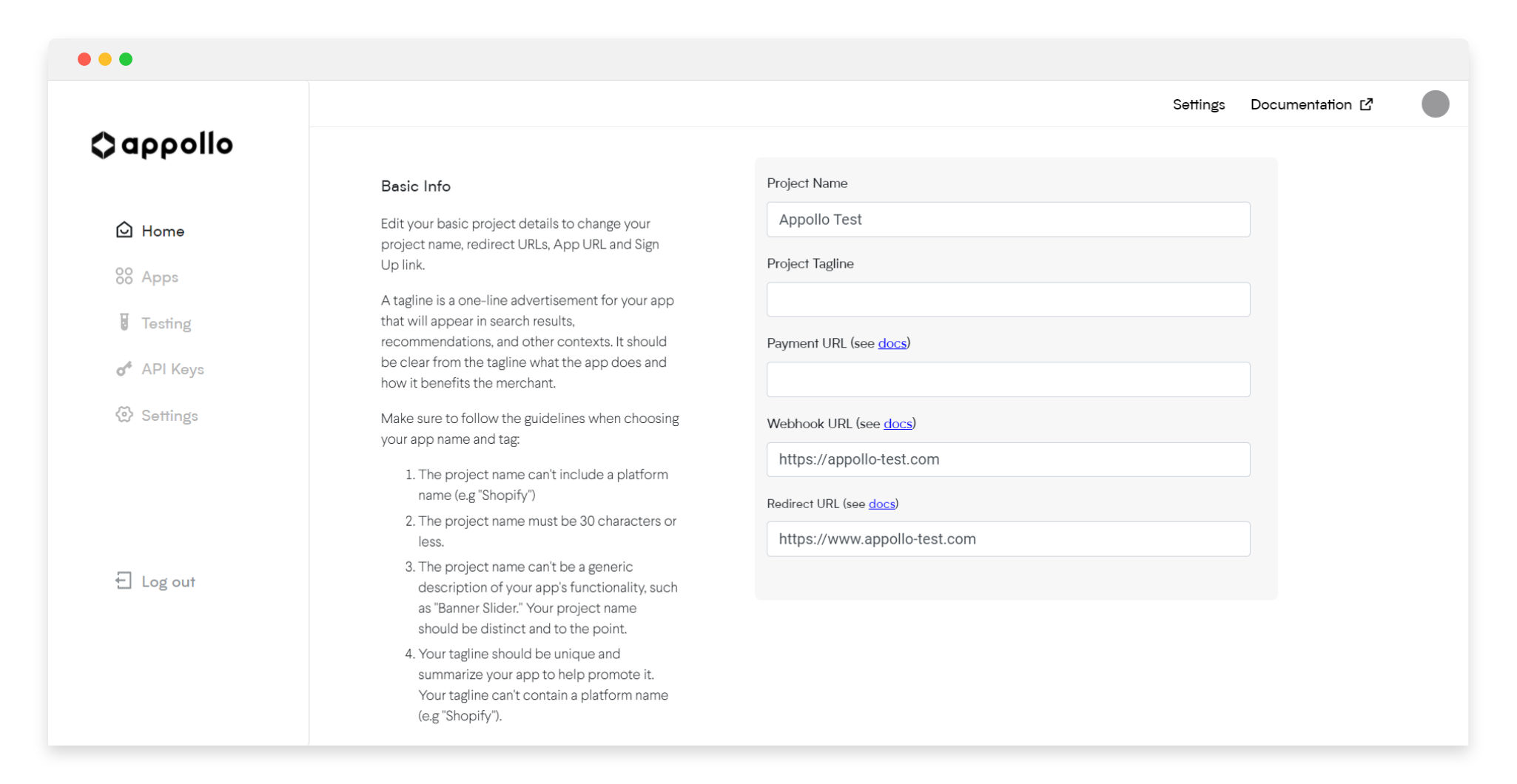Click the Redirect URL text field
The image size is (1517, 784).
pos(1008,539)
